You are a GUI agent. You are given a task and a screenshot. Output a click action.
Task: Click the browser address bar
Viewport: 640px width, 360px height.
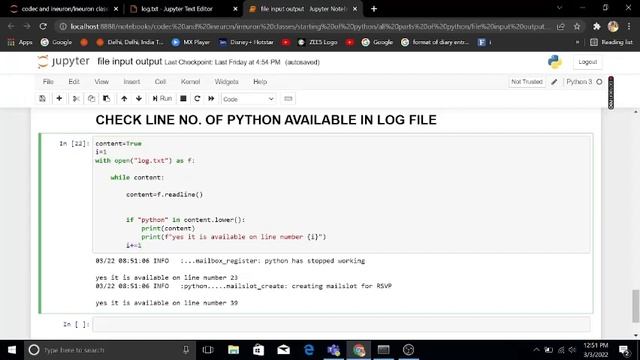coord(307,27)
